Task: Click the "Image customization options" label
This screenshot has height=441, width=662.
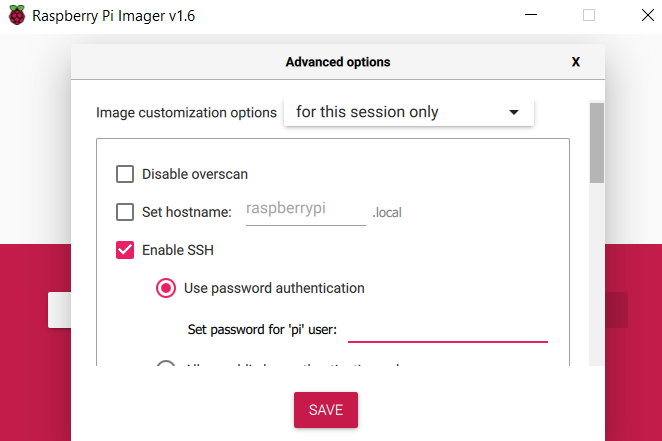Action: tap(186, 113)
